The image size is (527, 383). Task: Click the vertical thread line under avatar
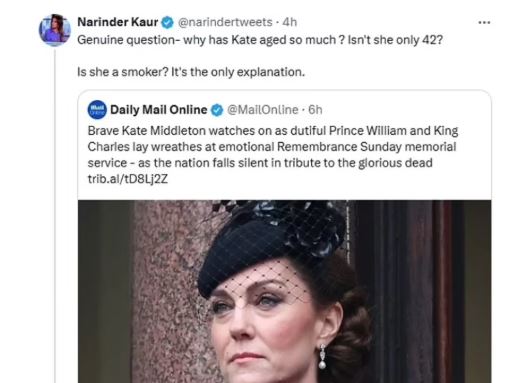[x=55, y=215]
